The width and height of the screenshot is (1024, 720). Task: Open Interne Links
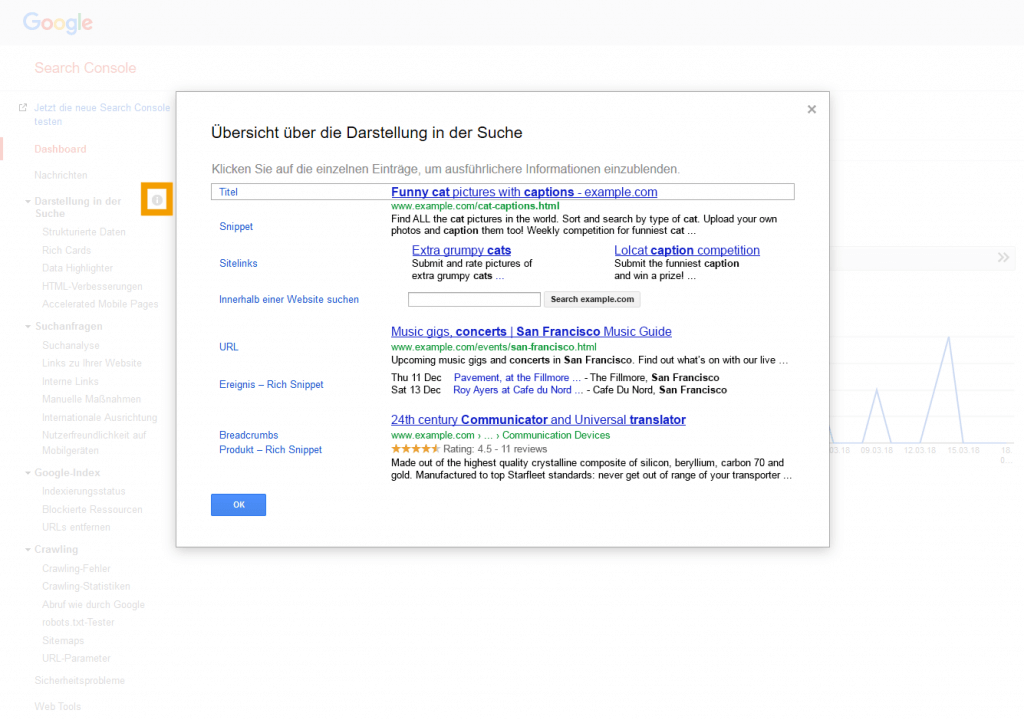pyautogui.click(x=70, y=382)
